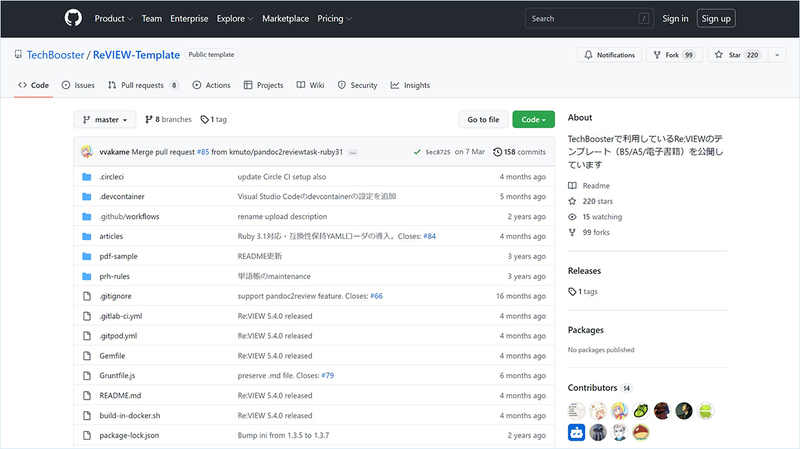Image resolution: width=800 pixels, height=449 pixels.
Task: Open TechBooster owner profile link
Action: tap(55, 55)
